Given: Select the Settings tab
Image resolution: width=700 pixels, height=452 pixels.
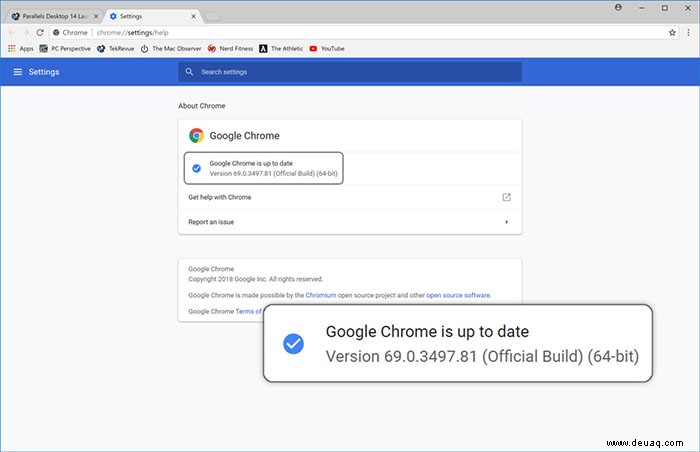Looking at the screenshot, I should (x=152, y=16).
